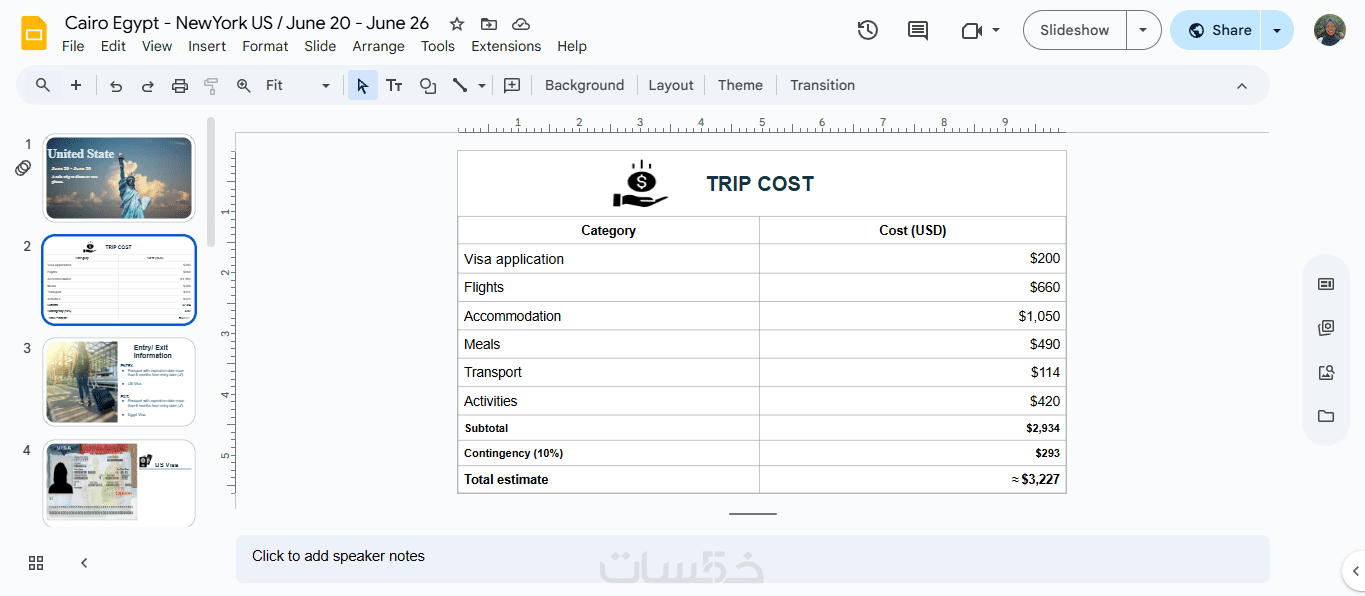Click the ≈ $3,227 total cell
This screenshot has width=1365, height=596.
tap(913, 480)
